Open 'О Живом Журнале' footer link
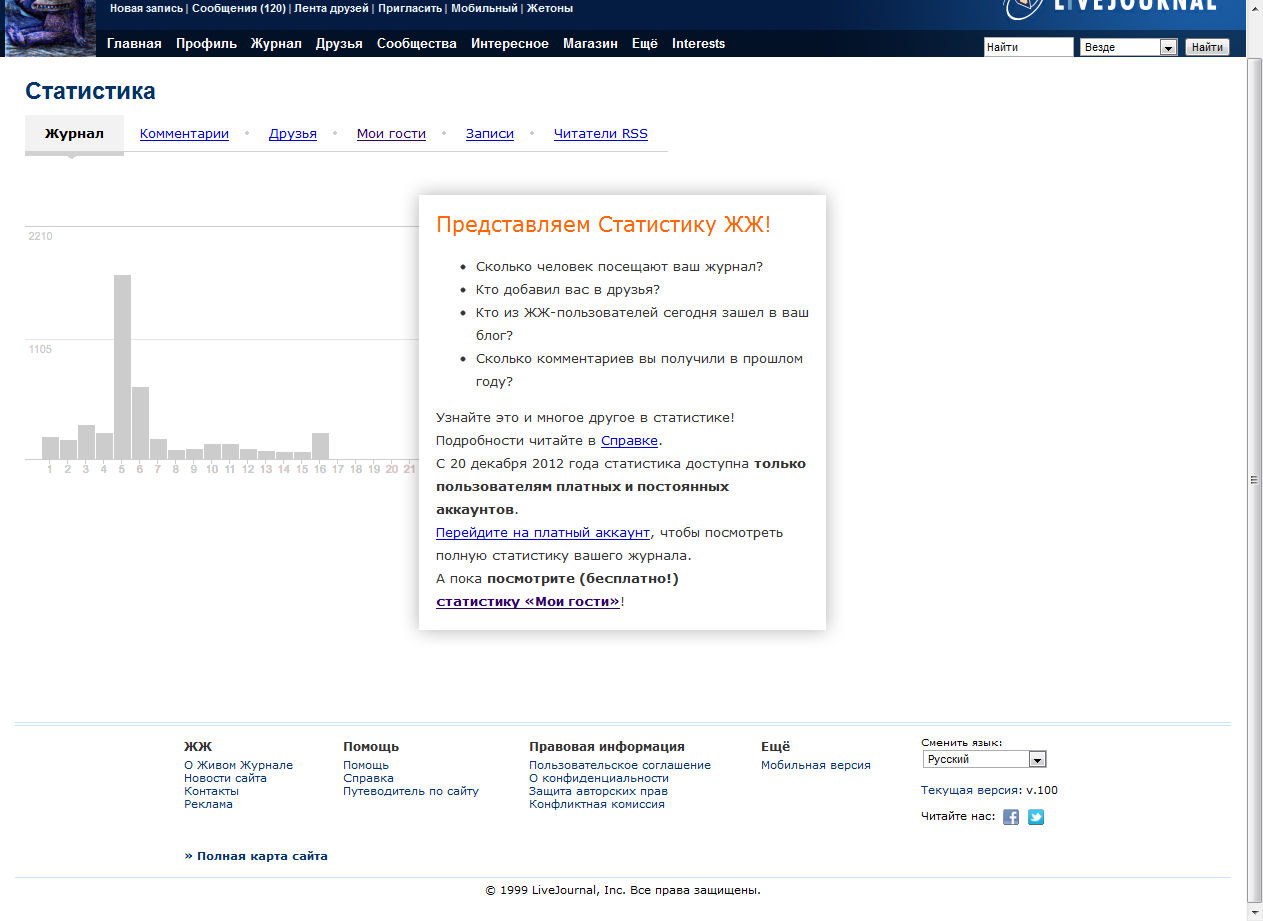 pyautogui.click(x=238, y=765)
